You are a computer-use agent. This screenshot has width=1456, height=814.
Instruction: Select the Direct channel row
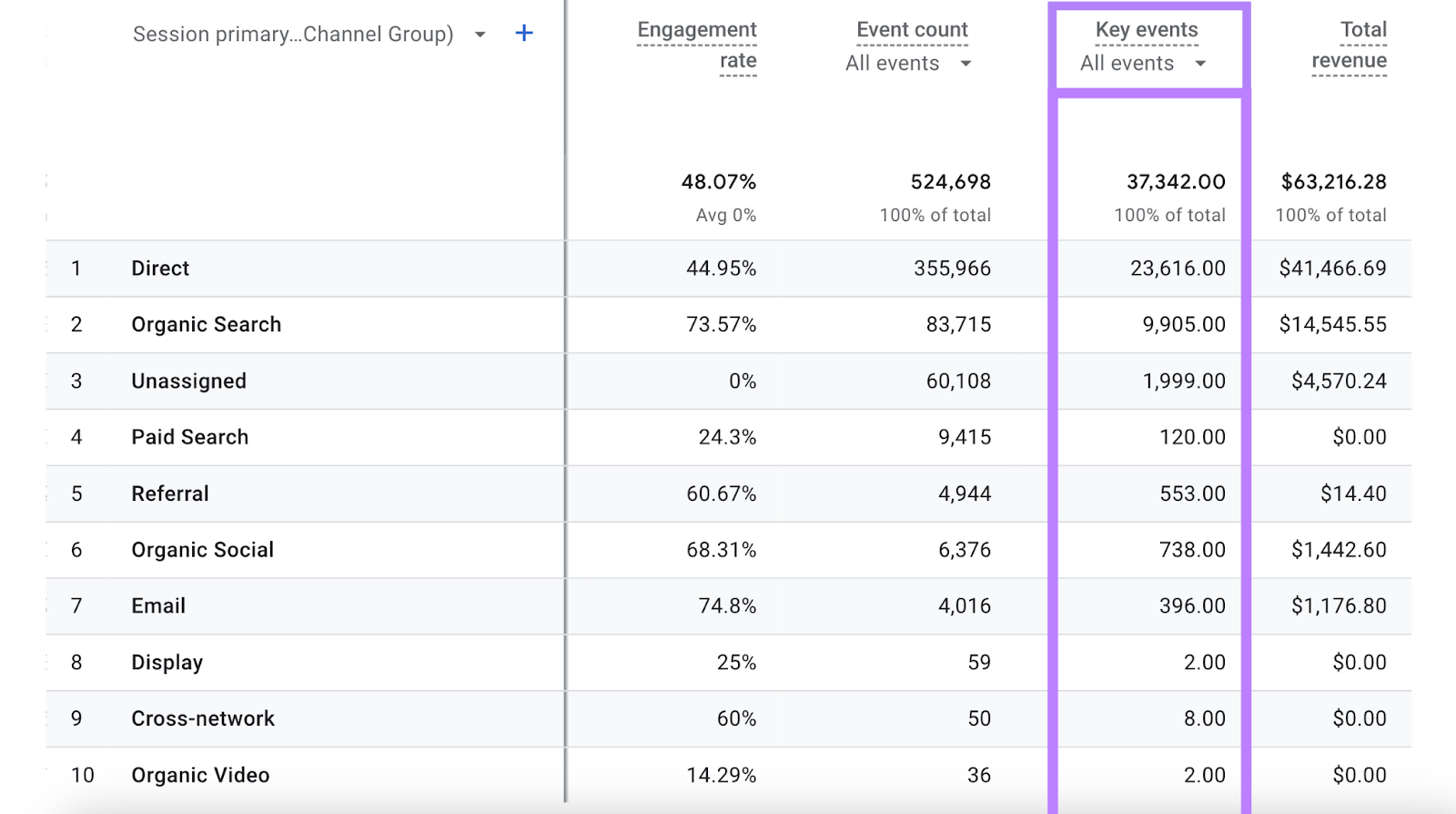coord(160,269)
